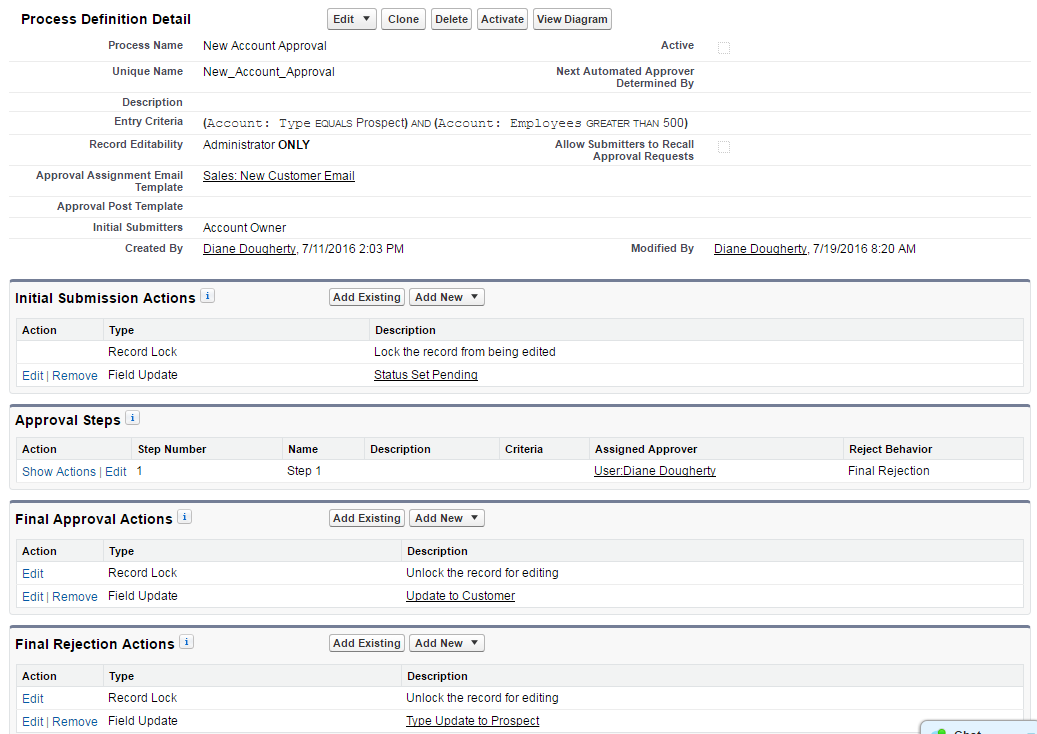Viewport: 1037px width, 734px height.
Task: Edit Record Lock in Final Rejection Actions
Action: click(x=32, y=699)
